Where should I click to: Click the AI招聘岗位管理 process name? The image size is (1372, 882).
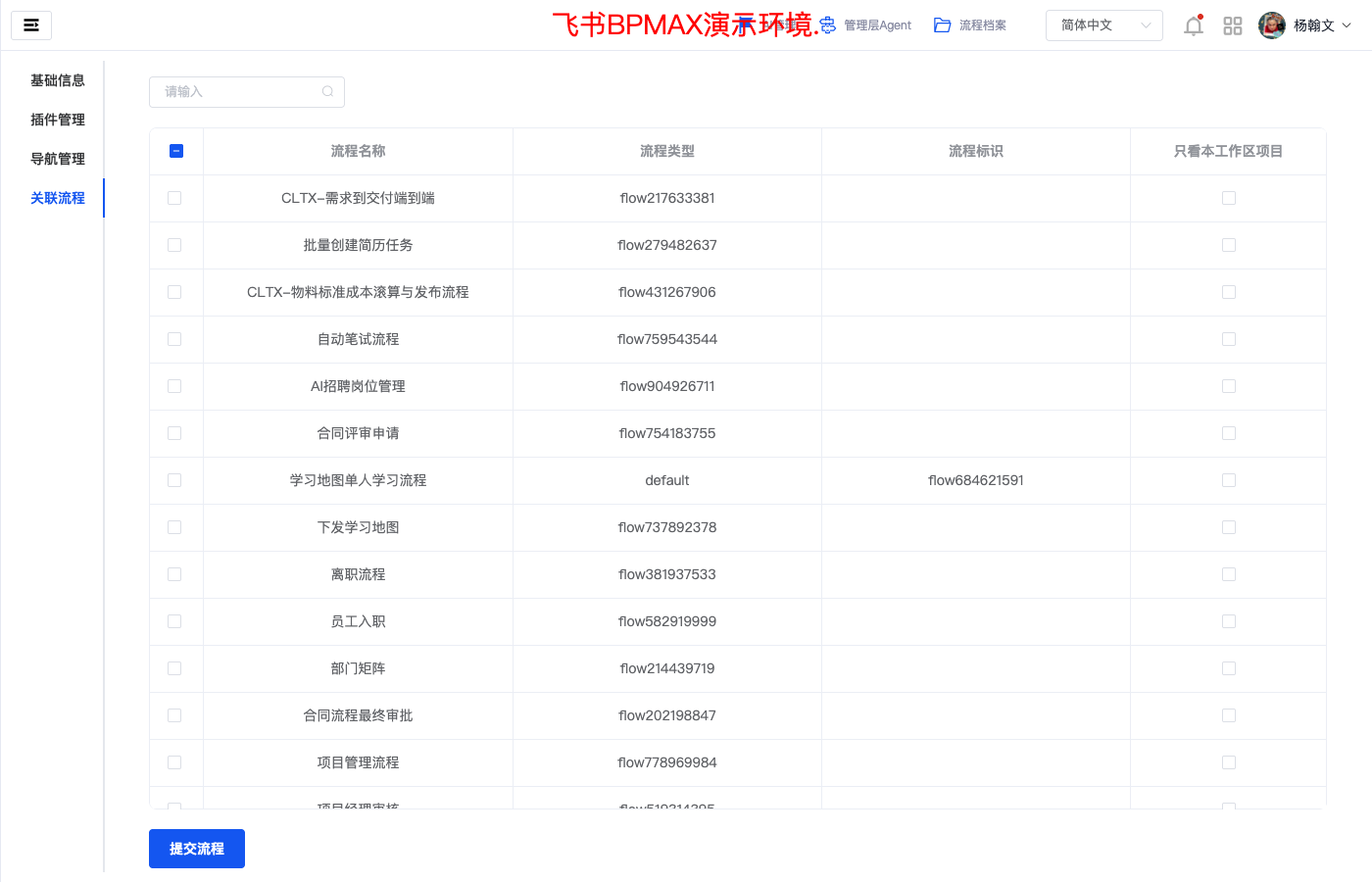(359, 386)
